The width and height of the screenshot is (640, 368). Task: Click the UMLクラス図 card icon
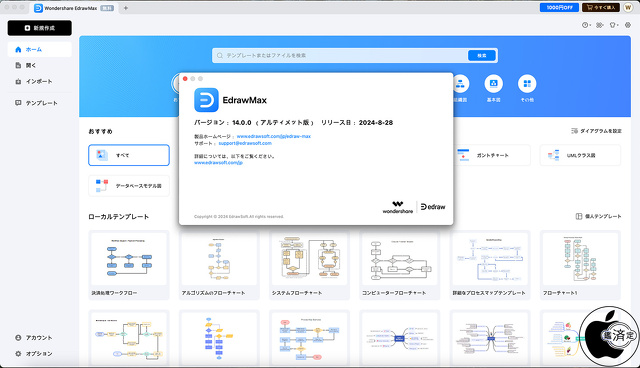553,155
